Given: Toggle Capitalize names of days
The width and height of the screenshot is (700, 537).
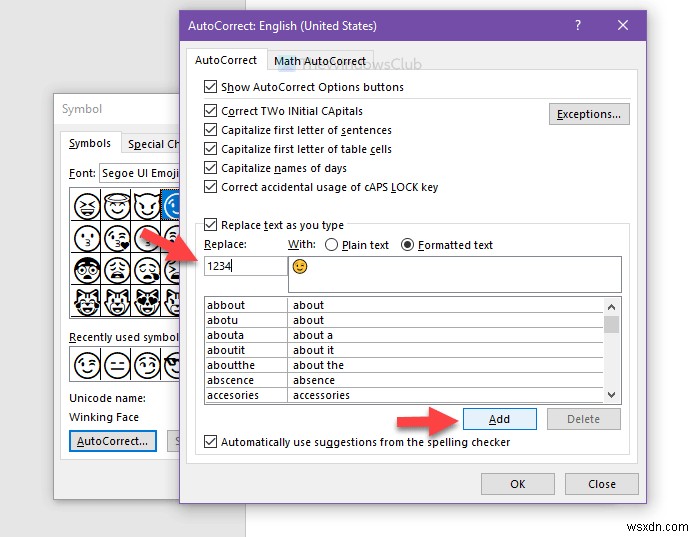Looking at the screenshot, I should click(x=210, y=168).
